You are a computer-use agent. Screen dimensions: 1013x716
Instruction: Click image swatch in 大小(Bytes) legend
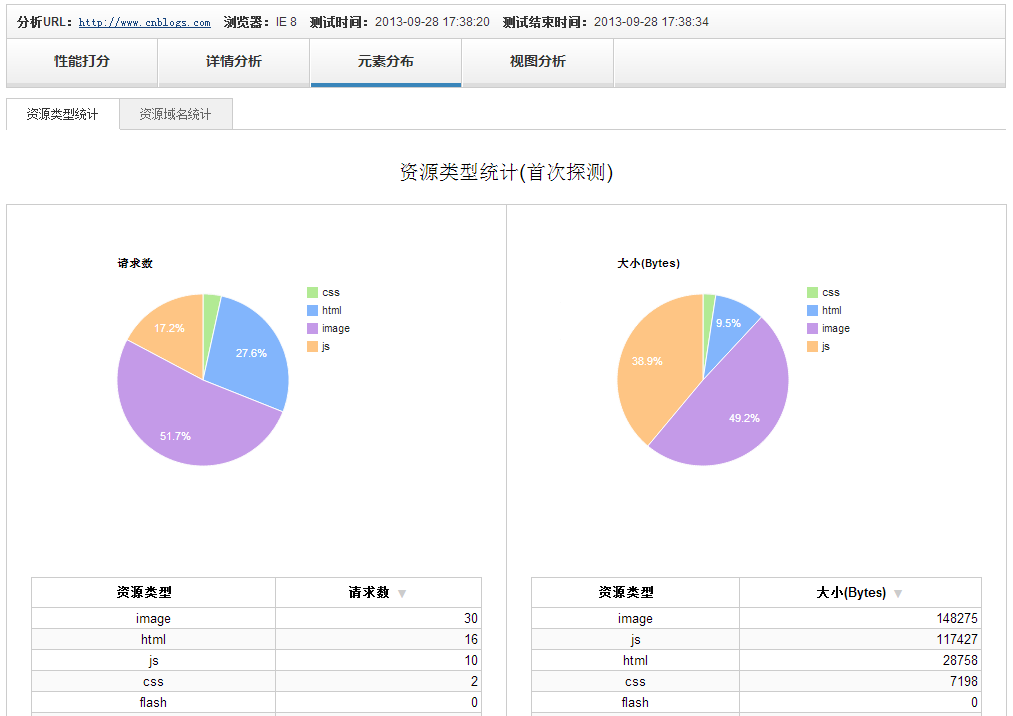[813, 328]
